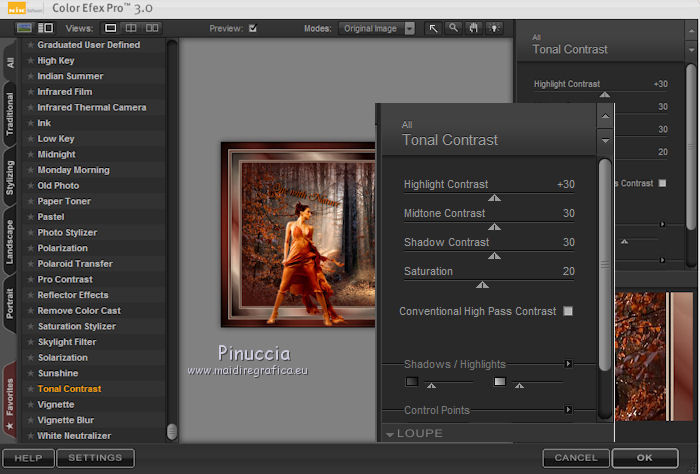Switch to single image view
Viewport: 700px width, 474px height.
click(111, 28)
